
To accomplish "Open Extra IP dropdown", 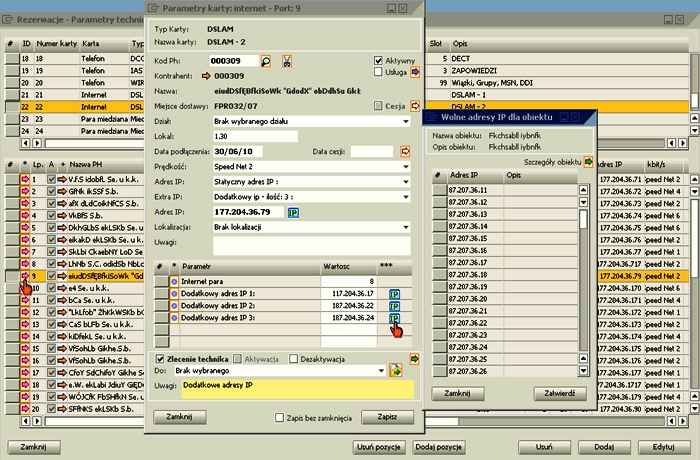I will click(312, 197).
